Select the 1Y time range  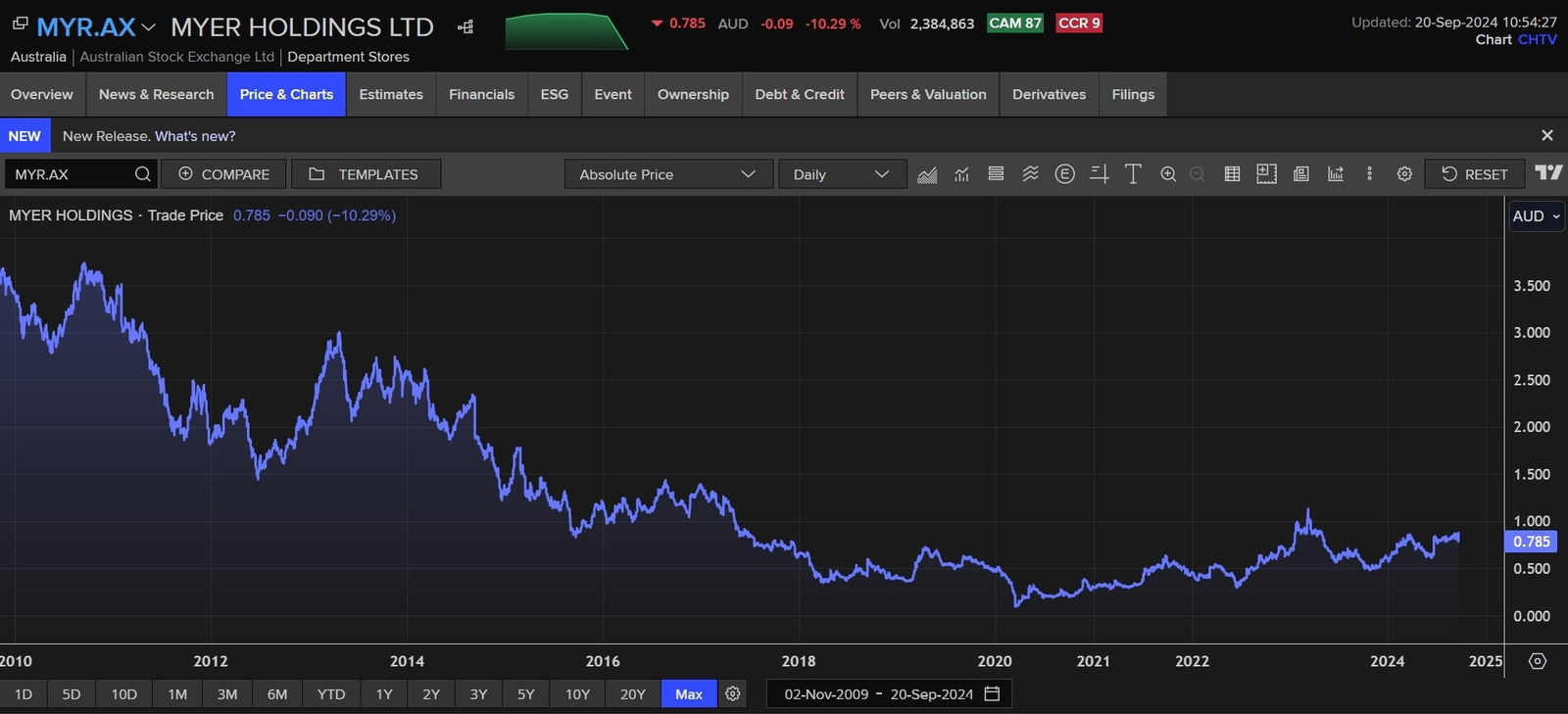tap(384, 693)
